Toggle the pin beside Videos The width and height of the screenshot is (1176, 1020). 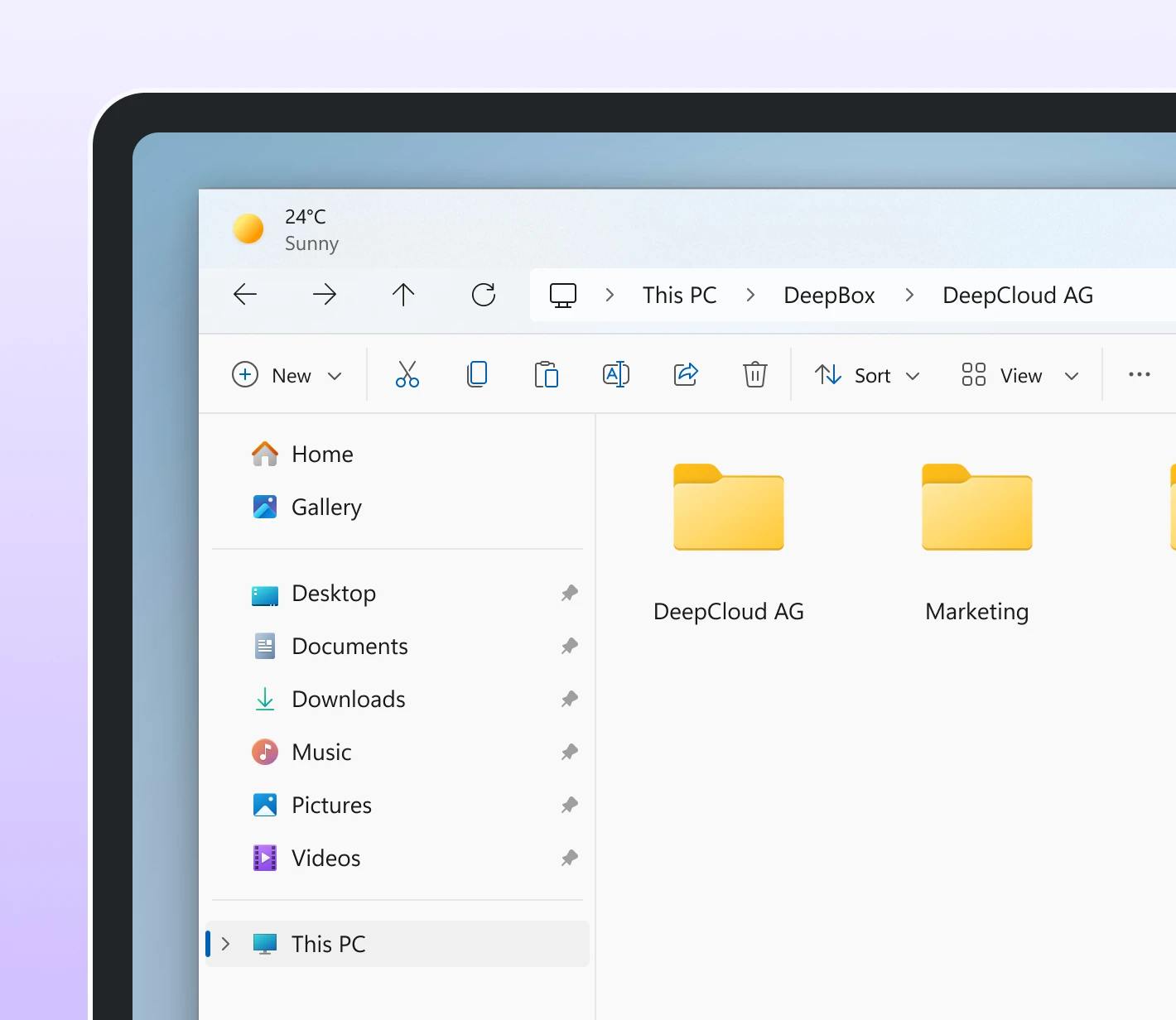tap(569, 858)
